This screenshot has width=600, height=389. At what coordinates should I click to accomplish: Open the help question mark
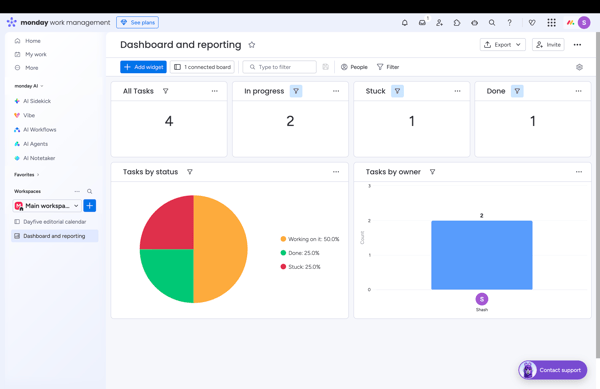pyautogui.click(x=509, y=23)
